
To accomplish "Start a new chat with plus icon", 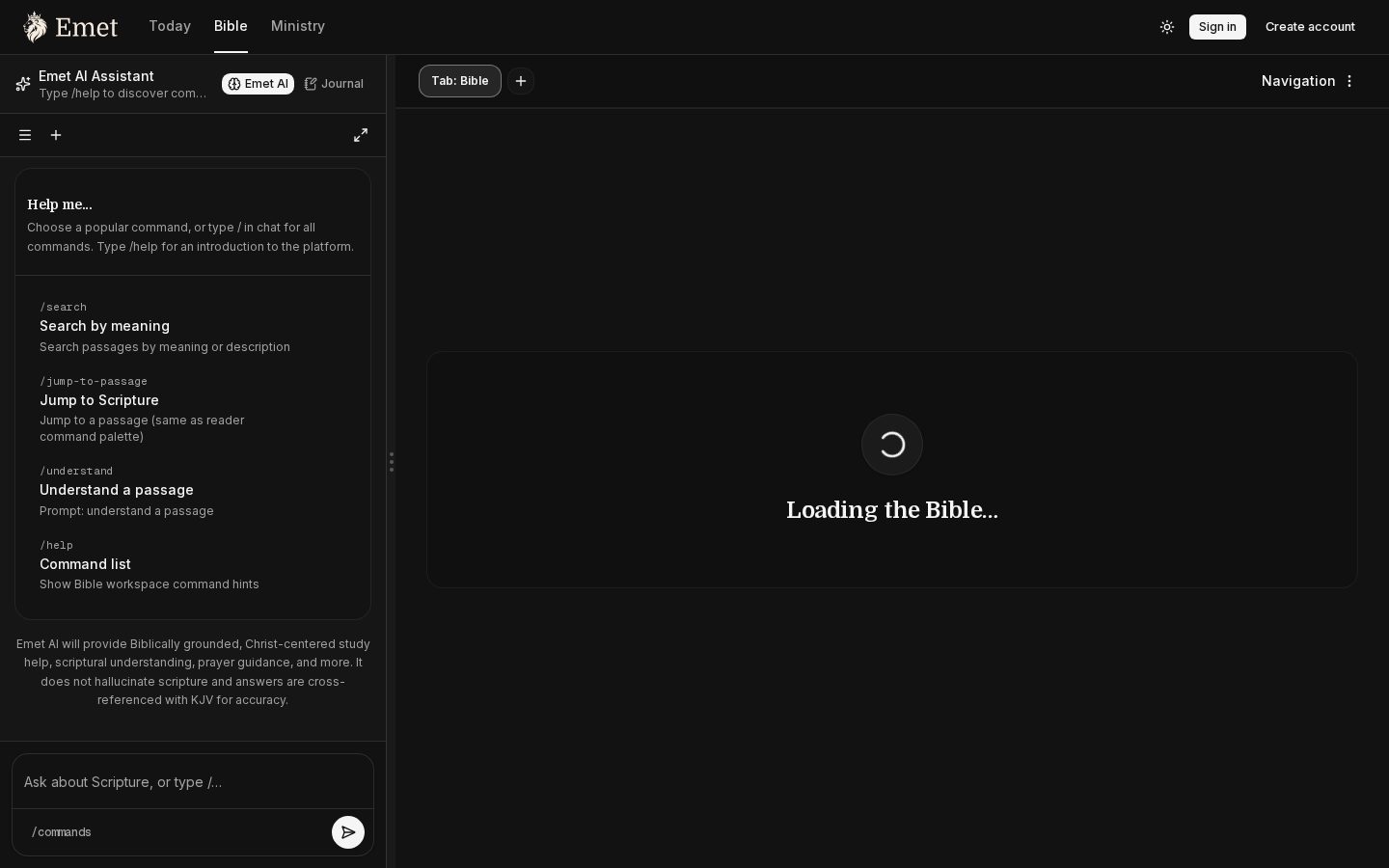I will click(56, 135).
